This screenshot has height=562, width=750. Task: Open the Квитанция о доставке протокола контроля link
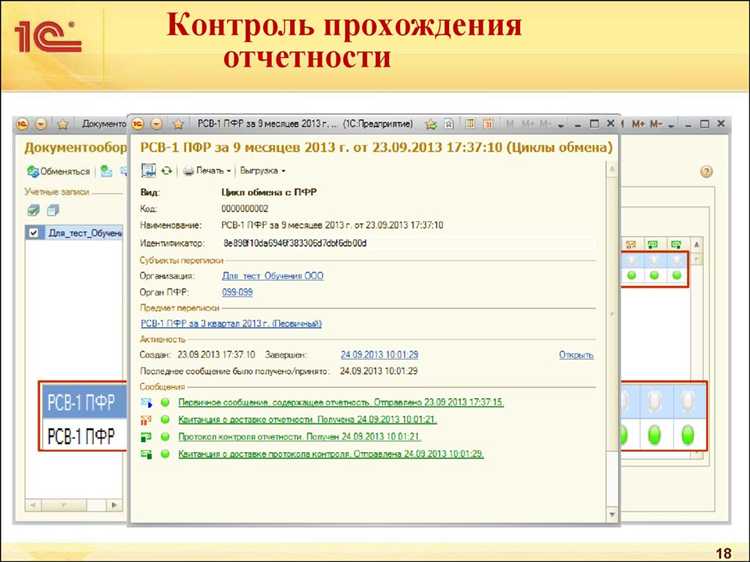click(331, 454)
